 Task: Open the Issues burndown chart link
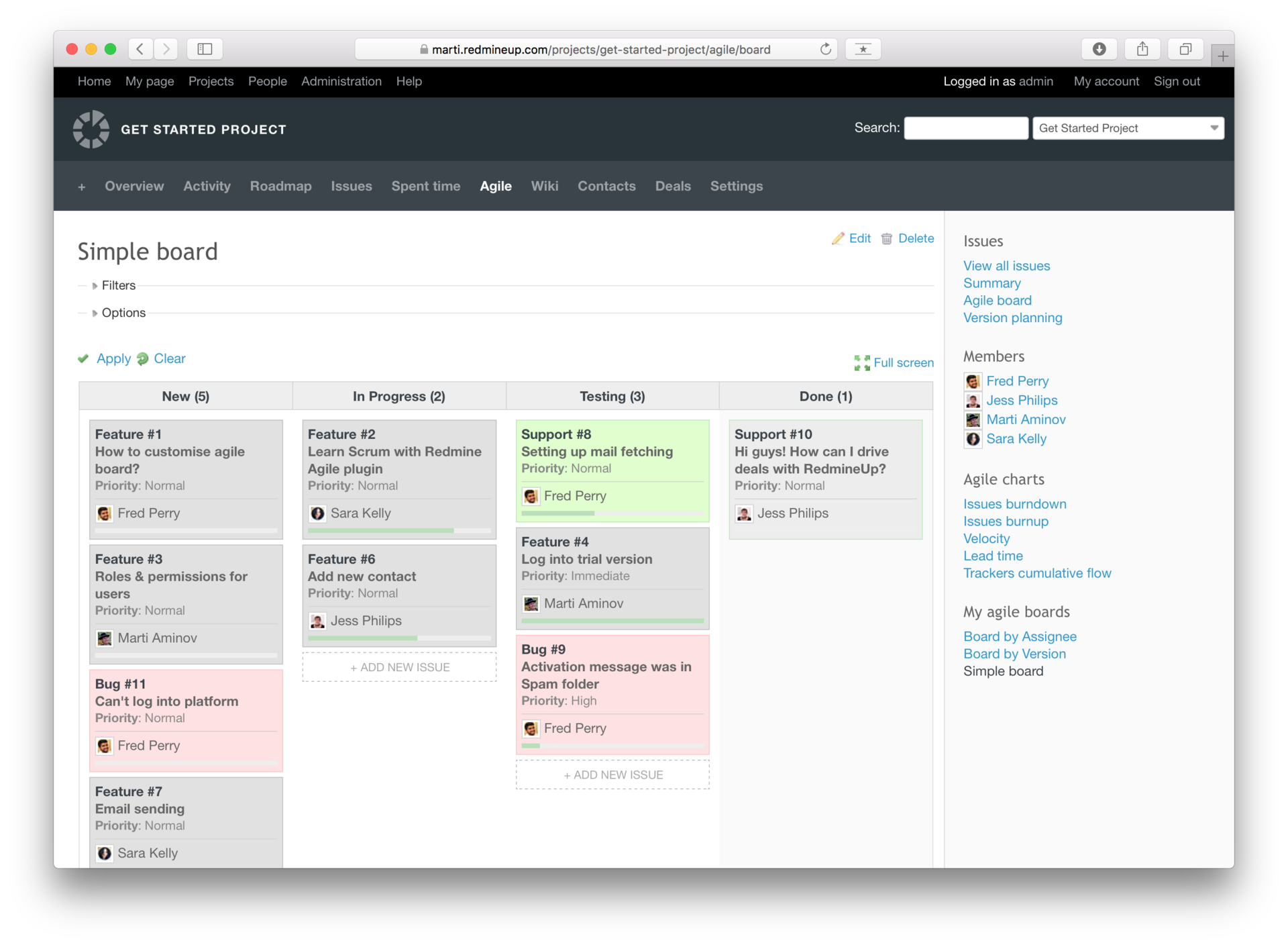[1014, 504]
